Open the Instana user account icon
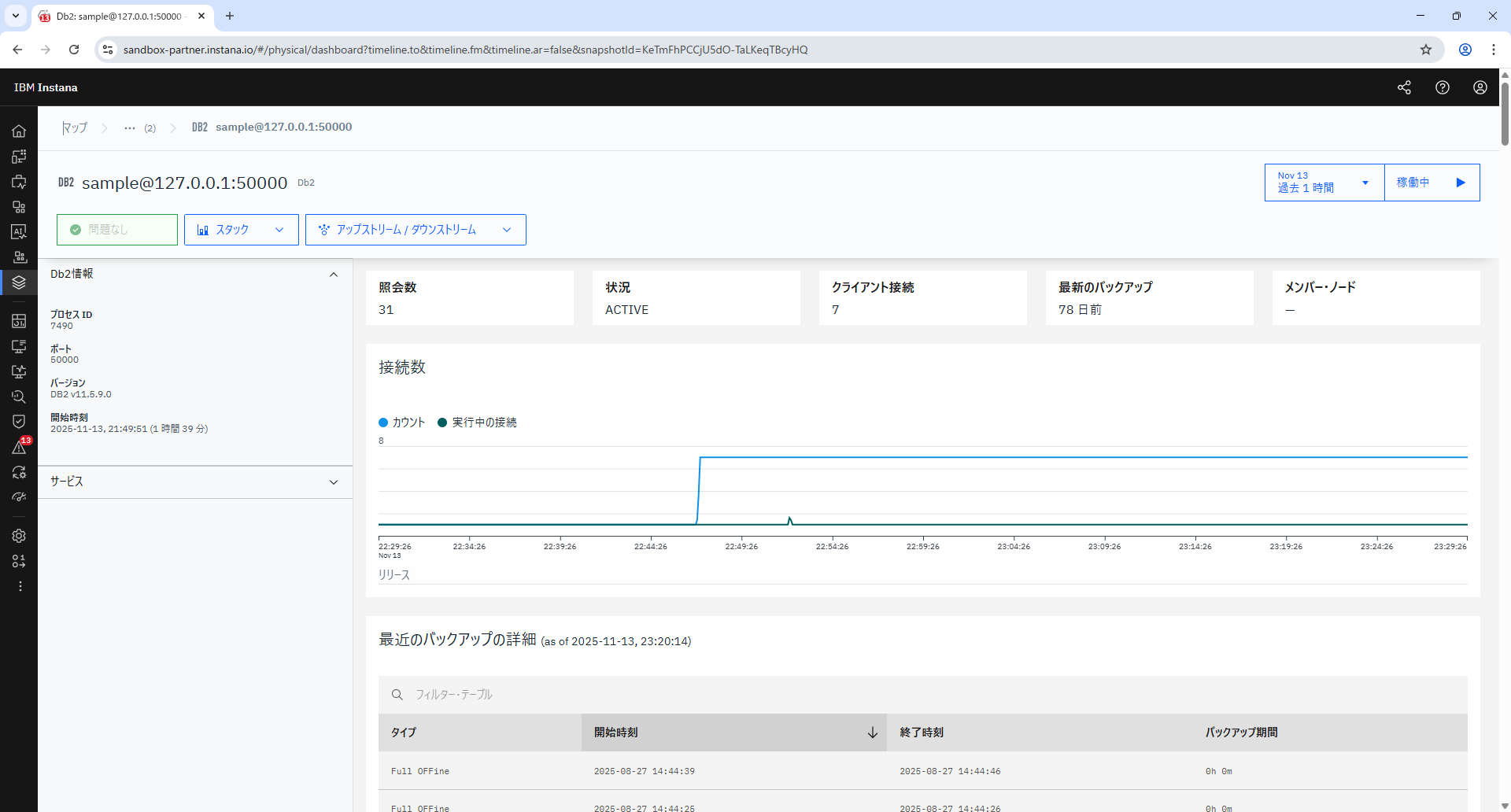This screenshot has width=1511, height=812. click(1480, 87)
